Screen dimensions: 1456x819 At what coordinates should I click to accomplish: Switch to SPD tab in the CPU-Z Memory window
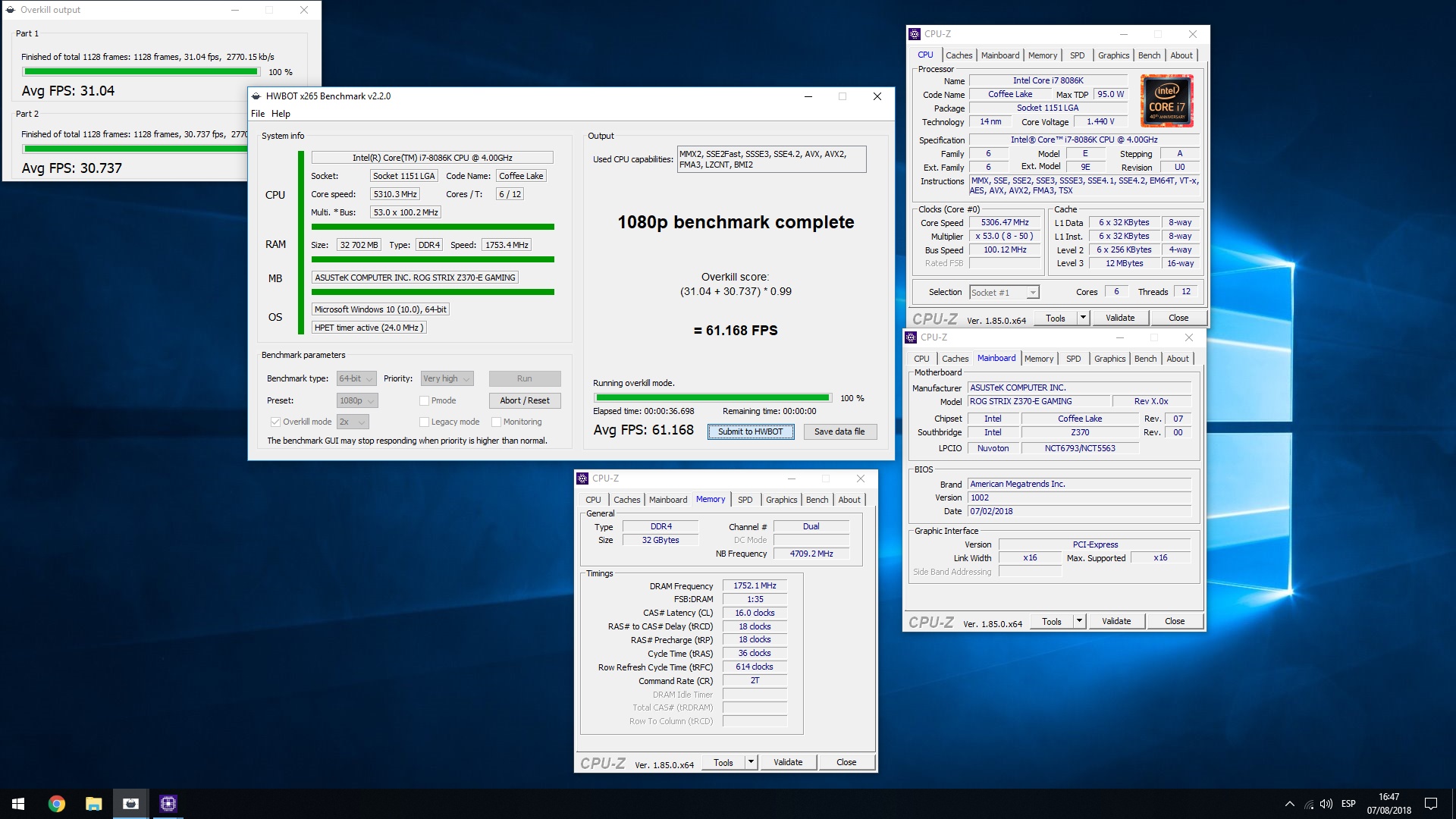pyautogui.click(x=745, y=500)
